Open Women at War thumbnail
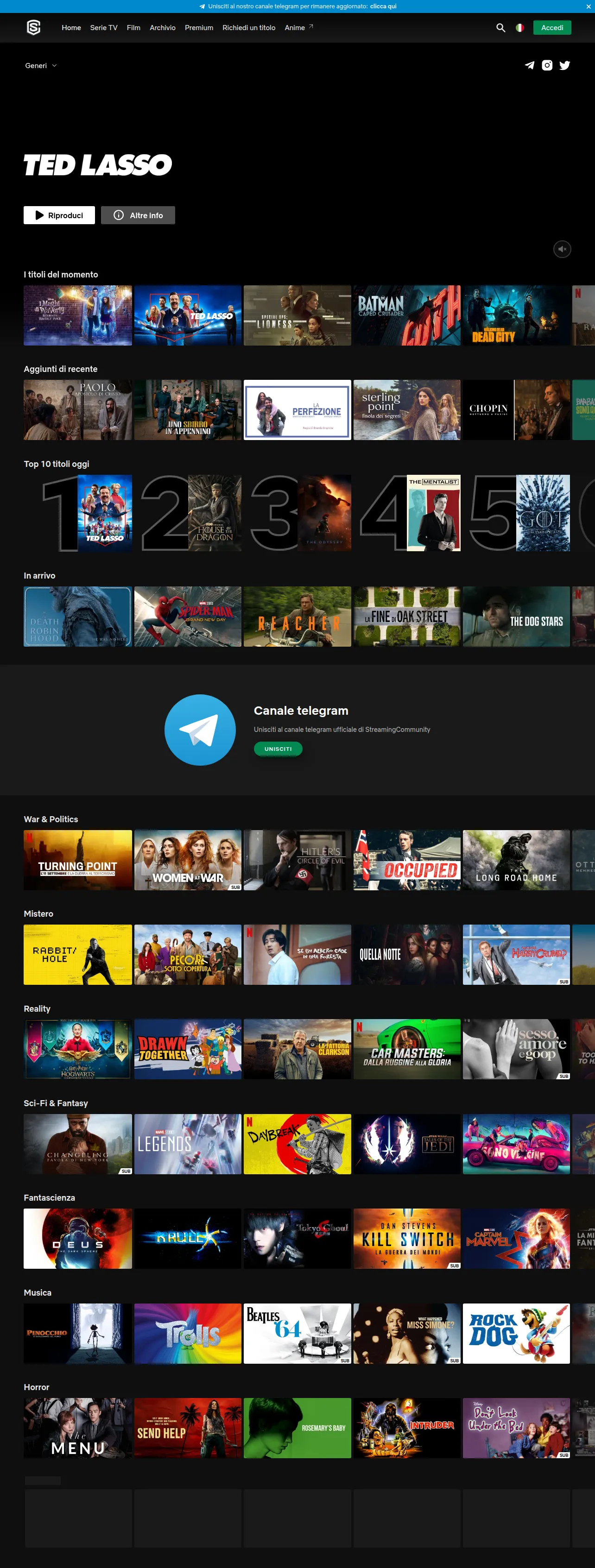Viewport: 595px width, 1568px height. 188,859
